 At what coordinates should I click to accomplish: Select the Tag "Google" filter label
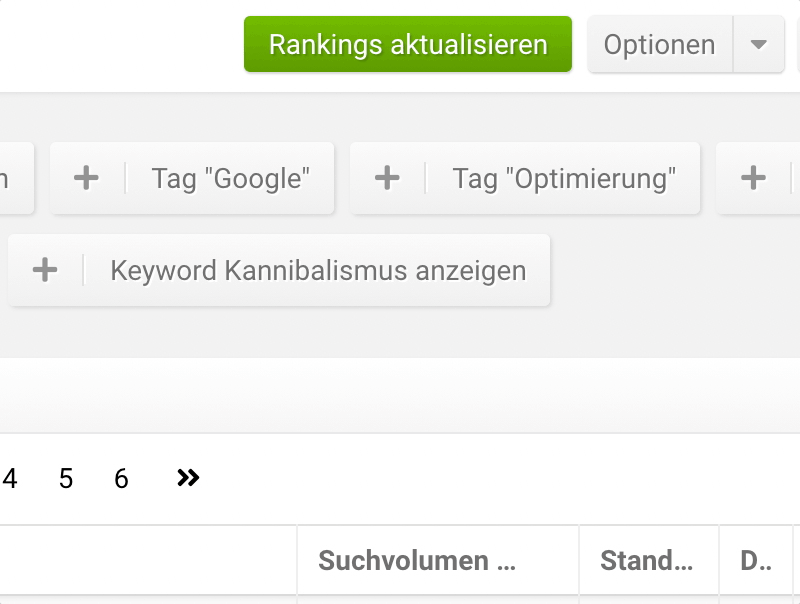[x=231, y=179]
